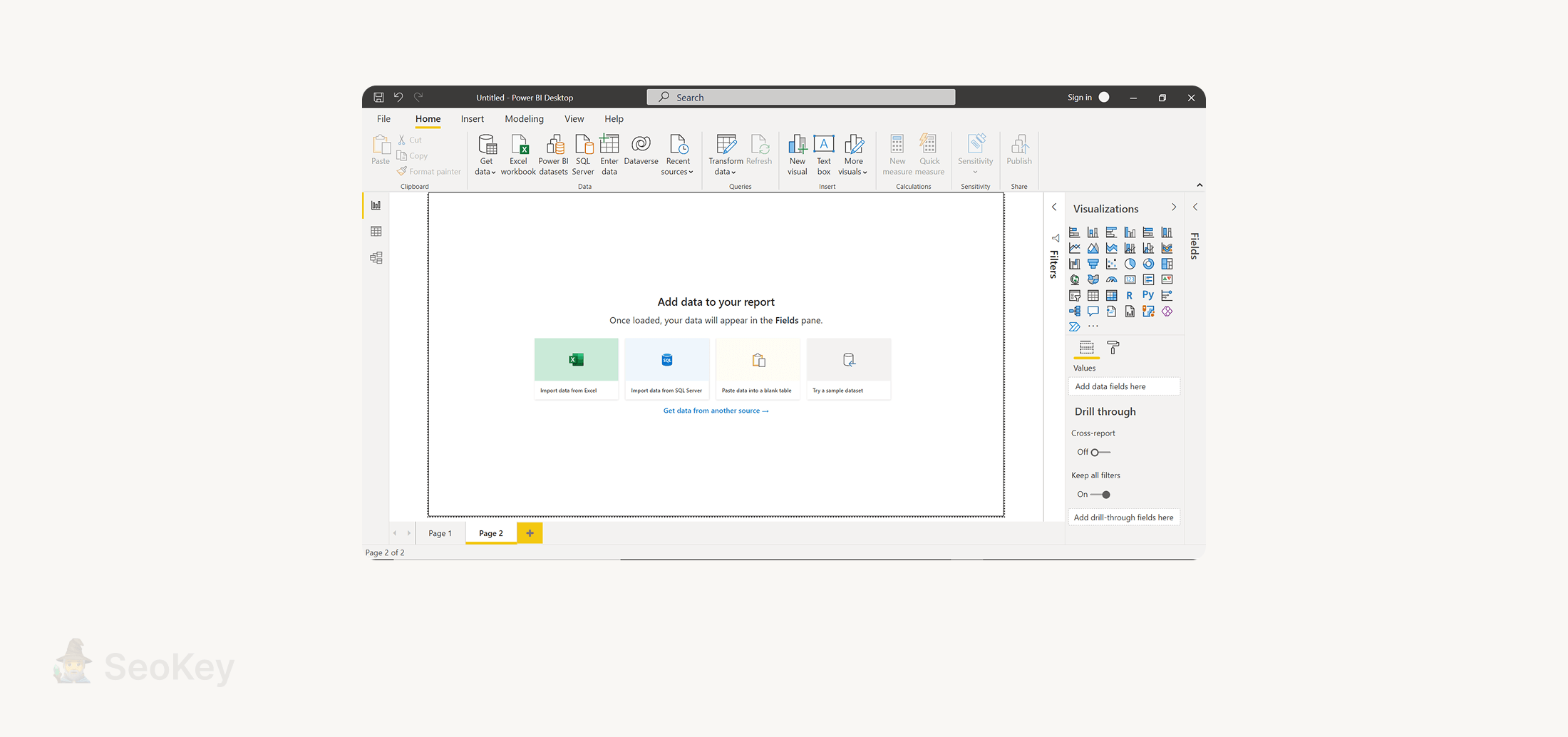
Task: Select the scatter chart visualization
Action: (1111, 264)
